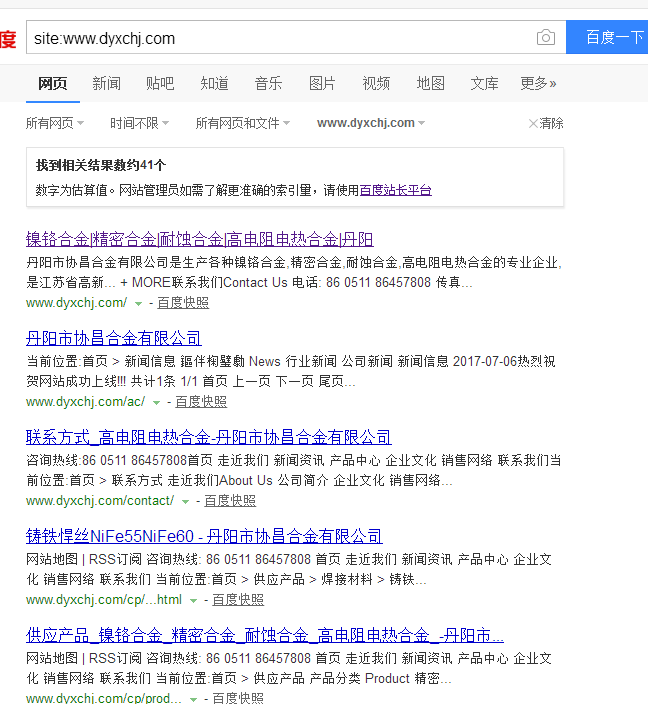Expand the 所有网页 filter dropdown
The height and width of the screenshot is (704, 648).
(x=55, y=123)
